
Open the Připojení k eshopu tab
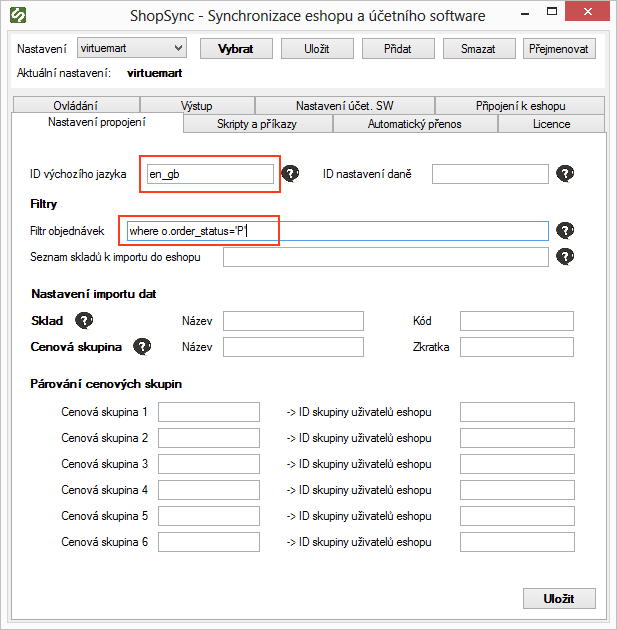520,105
